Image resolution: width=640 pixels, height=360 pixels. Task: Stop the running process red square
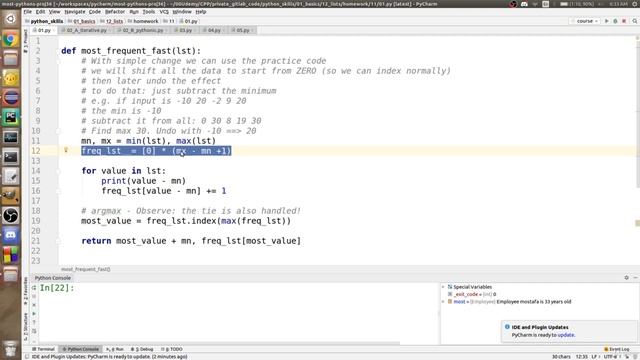click(x=624, y=21)
